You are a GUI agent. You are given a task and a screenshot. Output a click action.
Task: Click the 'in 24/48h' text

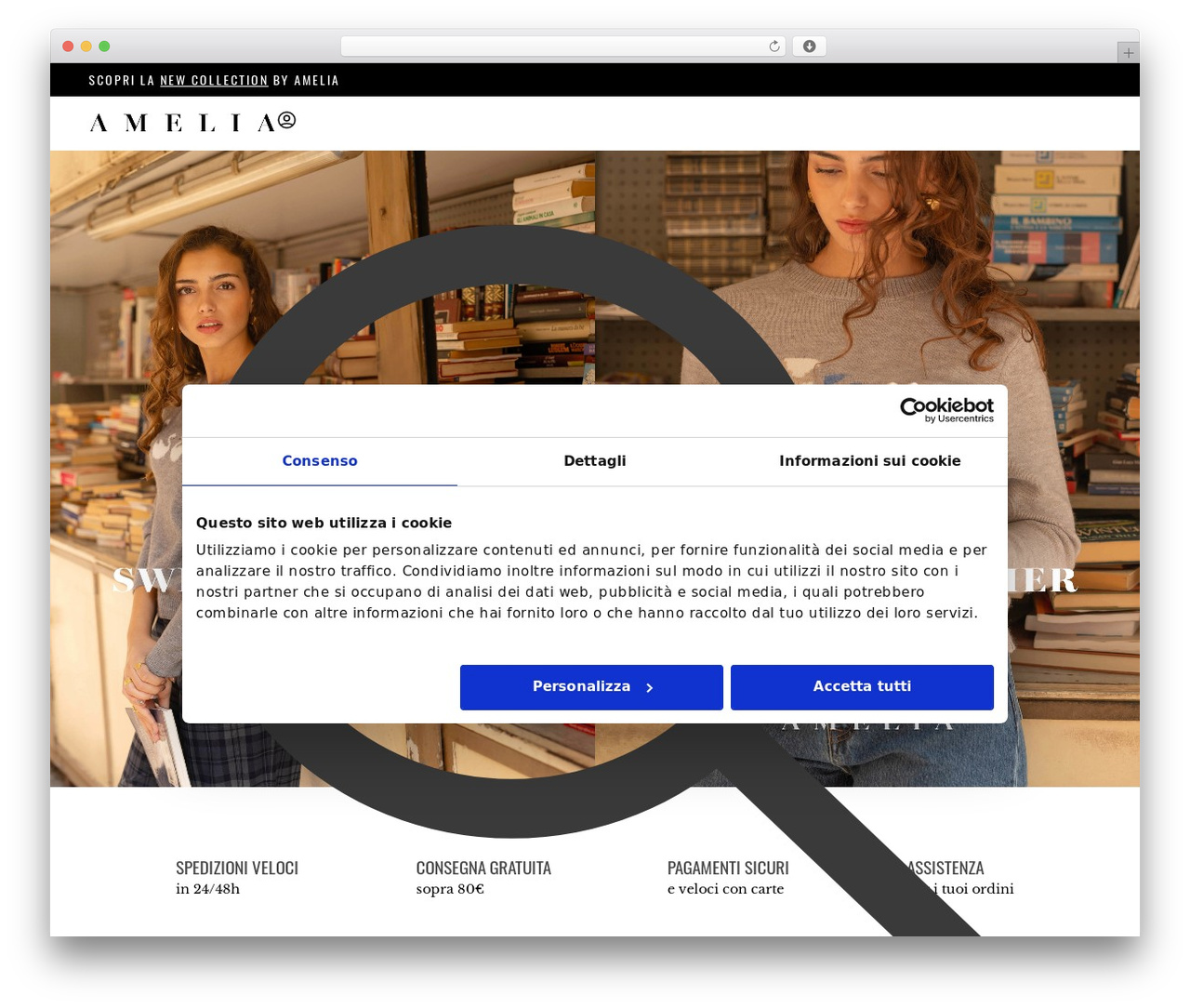[x=207, y=890]
